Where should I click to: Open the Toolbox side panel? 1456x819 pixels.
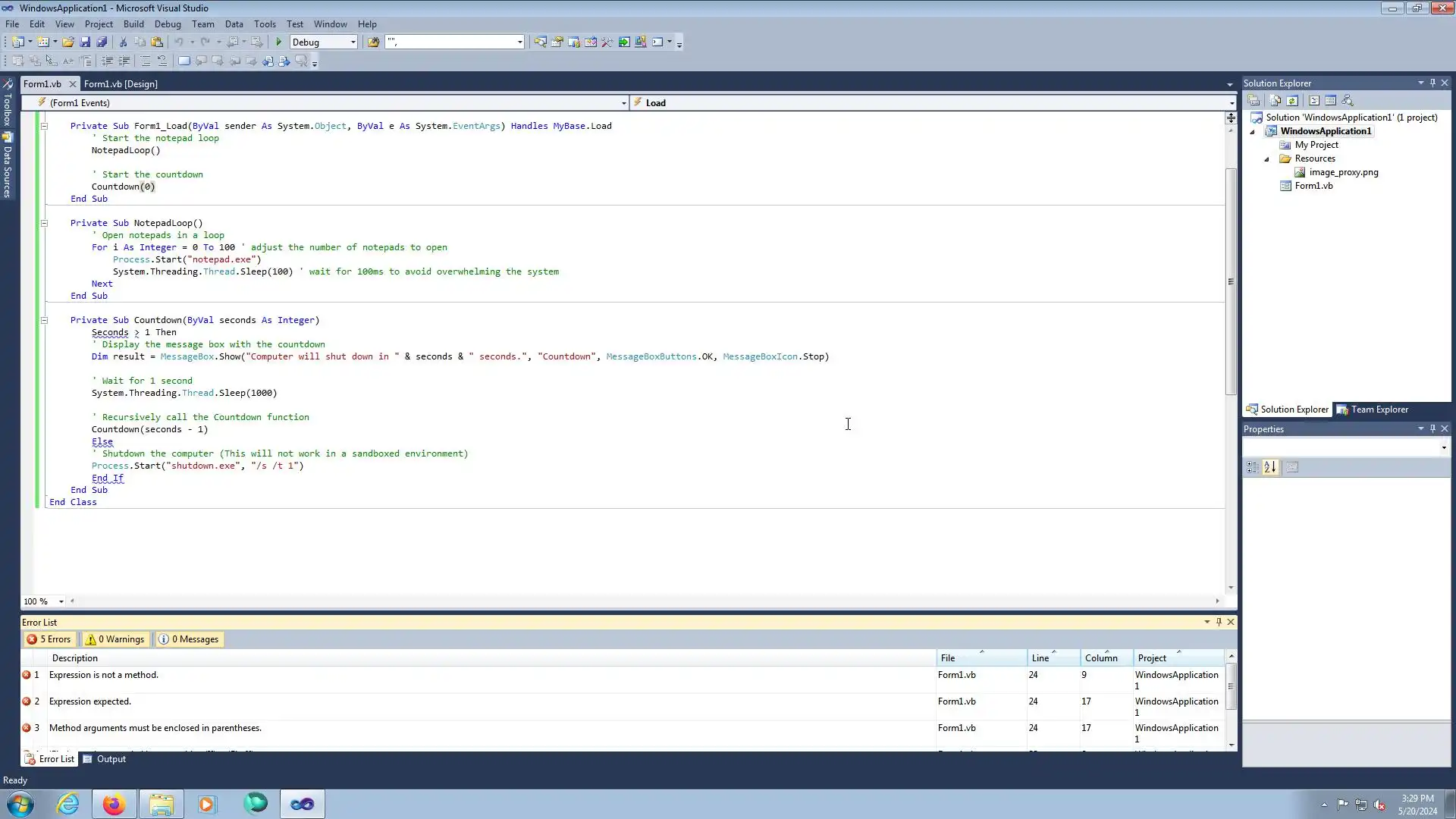coord(8,106)
